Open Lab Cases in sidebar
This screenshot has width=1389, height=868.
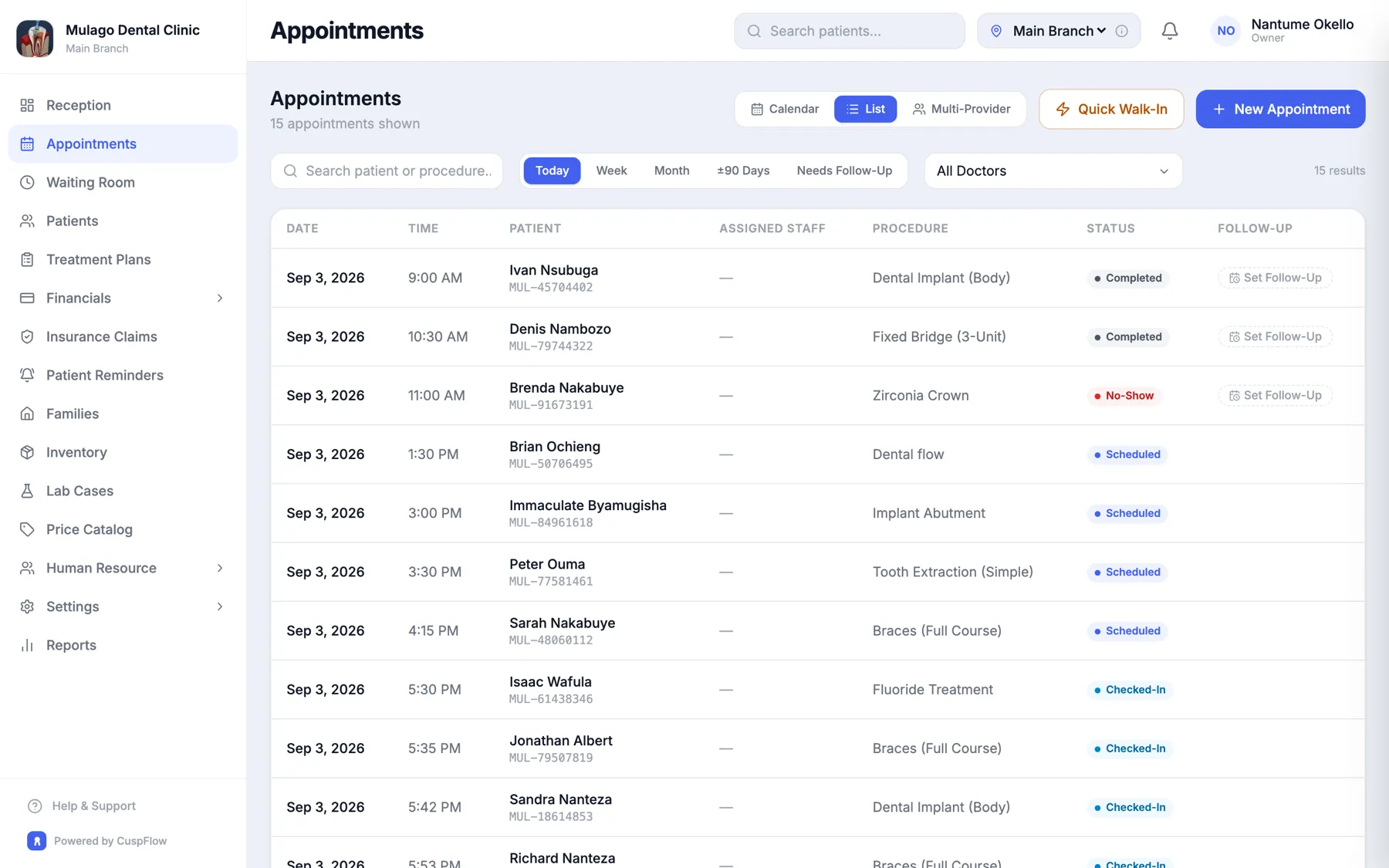[123, 491]
